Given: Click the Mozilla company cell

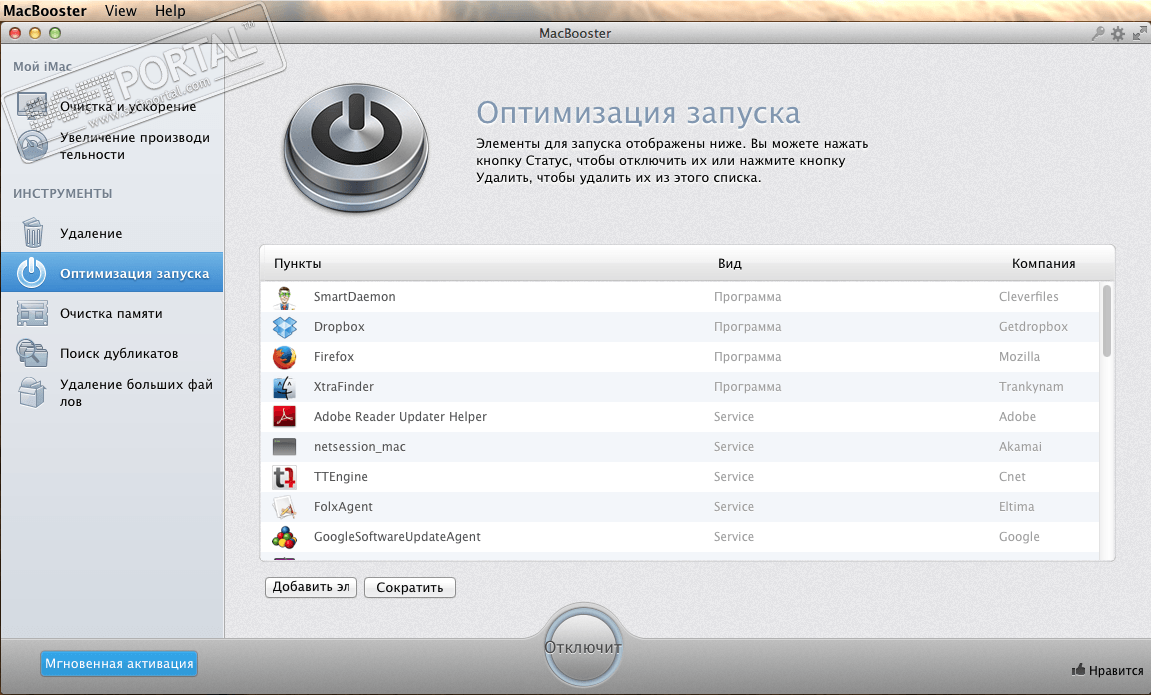Looking at the screenshot, I should tap(1019, 357).
